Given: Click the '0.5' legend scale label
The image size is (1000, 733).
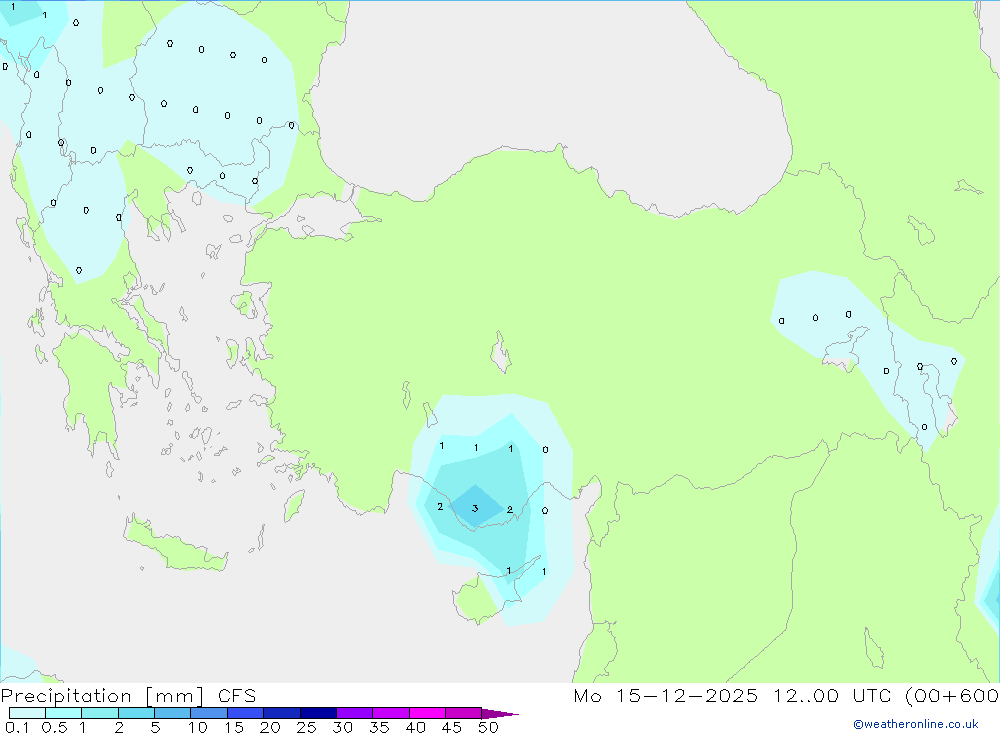Looking at the screenshot, I should 54,727.
